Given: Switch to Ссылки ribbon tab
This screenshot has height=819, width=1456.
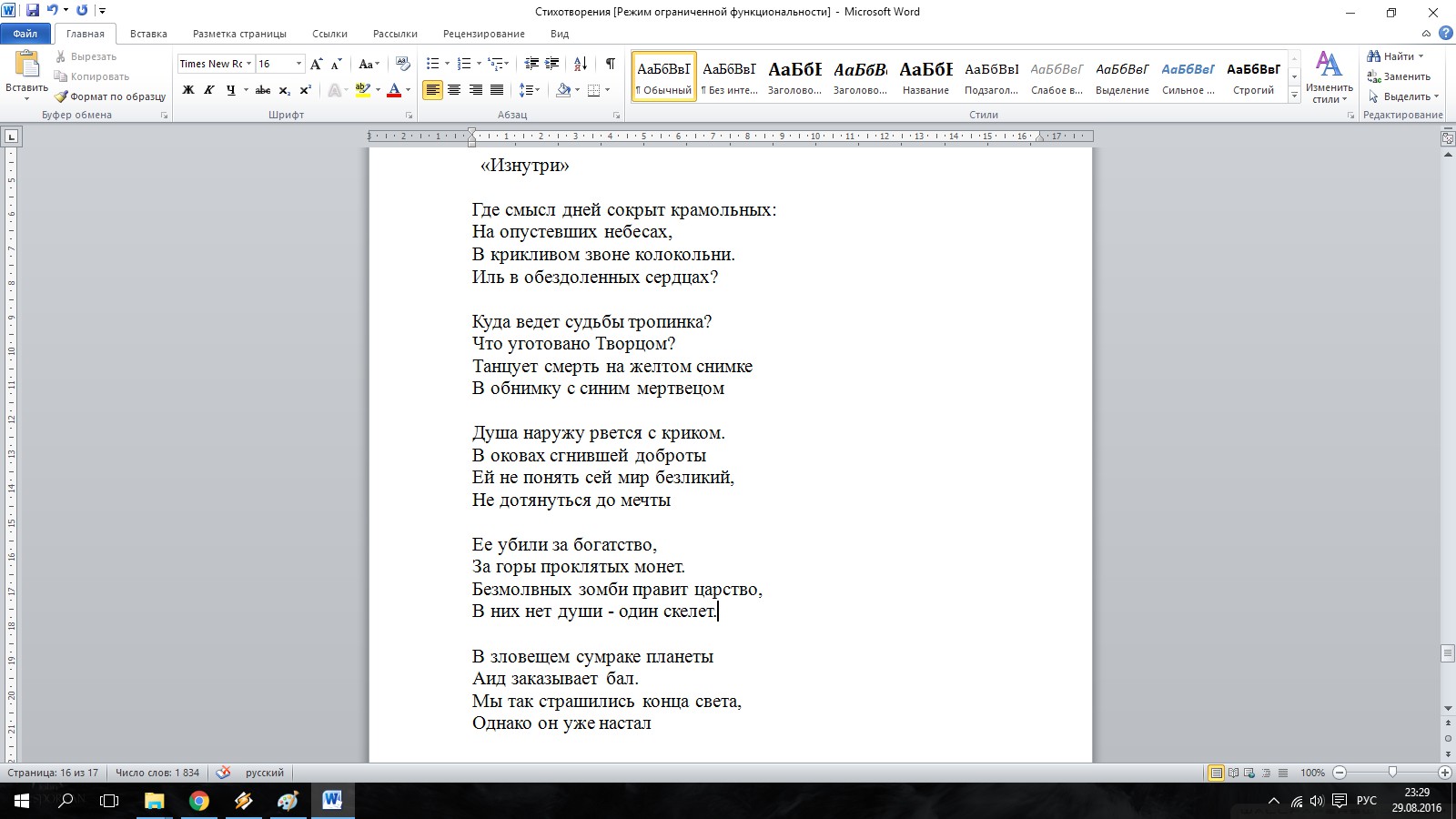Looking at the screenshot, I should (329, 34).
